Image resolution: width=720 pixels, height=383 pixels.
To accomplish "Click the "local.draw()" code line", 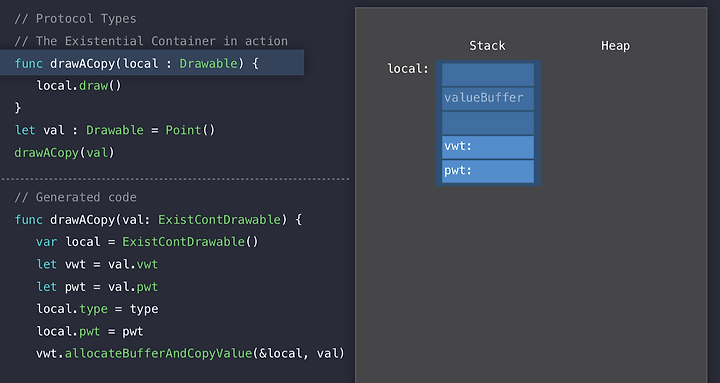I will click(x=79, y=85).
